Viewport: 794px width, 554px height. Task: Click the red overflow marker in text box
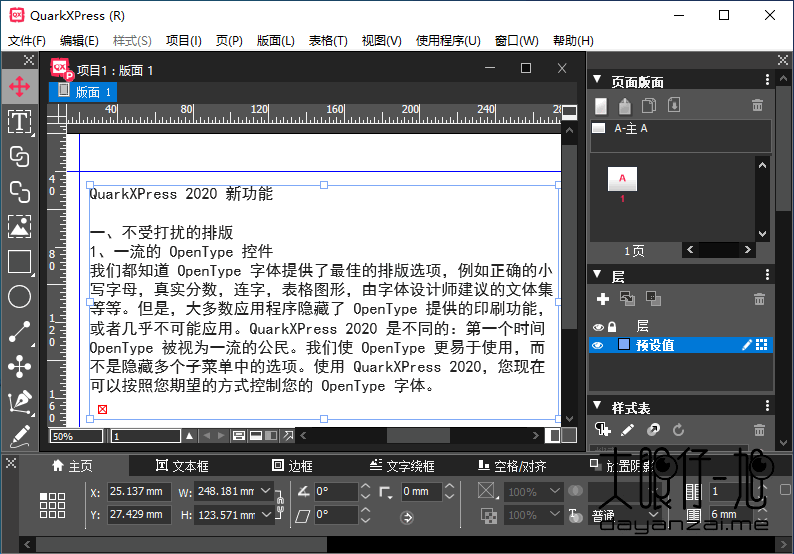102,409
